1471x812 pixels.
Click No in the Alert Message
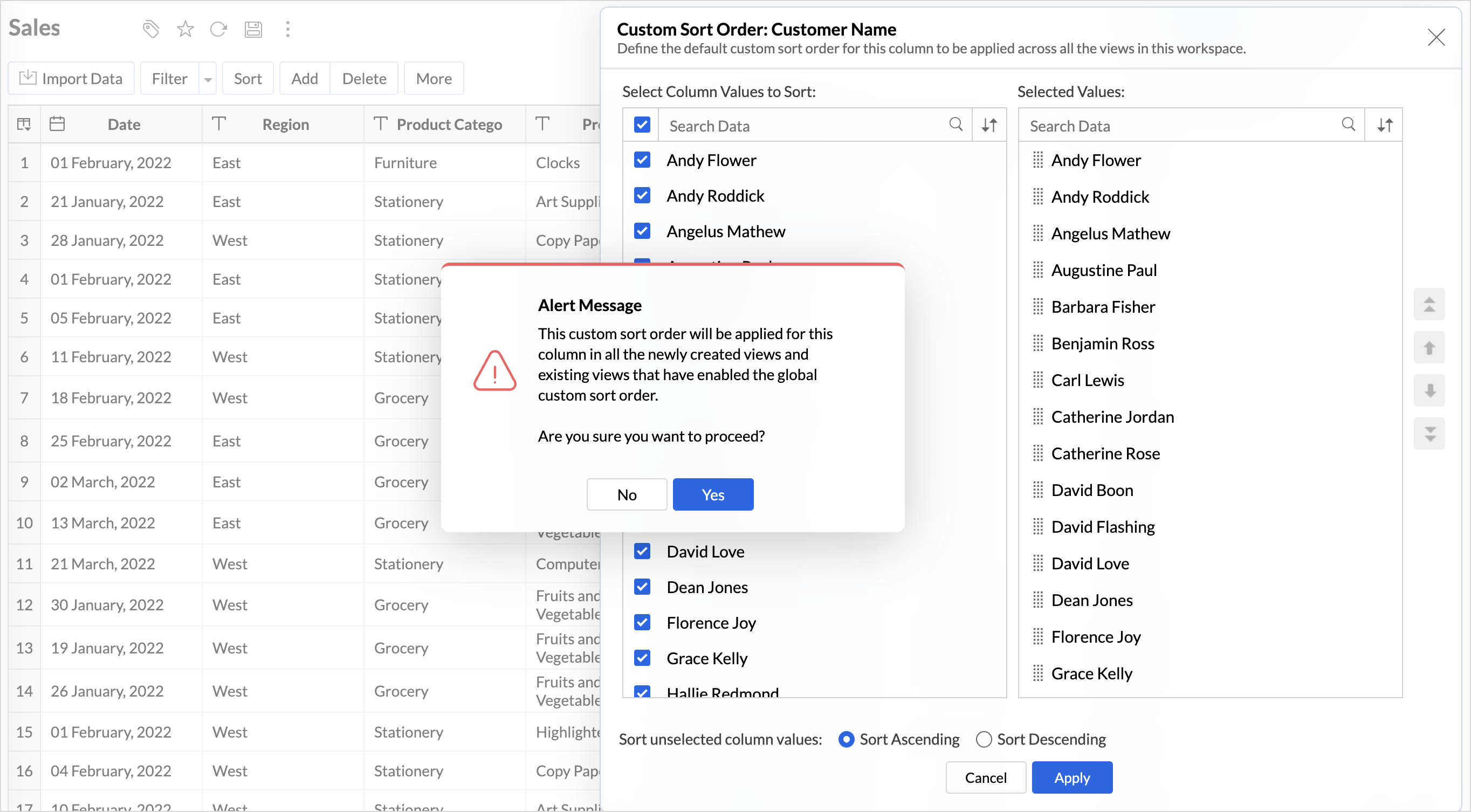(x=627, y=494)
